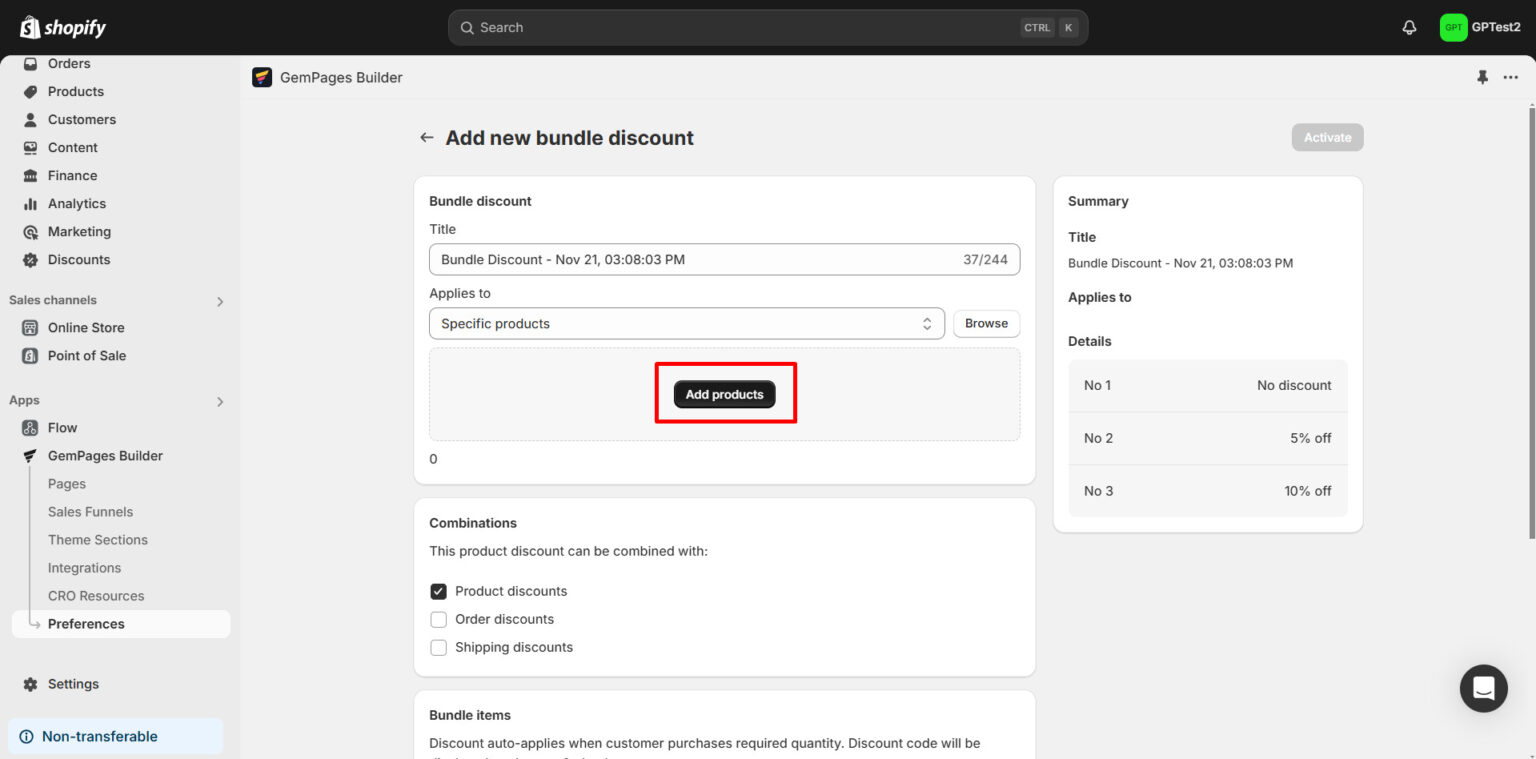Uncheck the Product discounts checkbox
Viewport: 1536px width, 759px height.
point(438,591)
